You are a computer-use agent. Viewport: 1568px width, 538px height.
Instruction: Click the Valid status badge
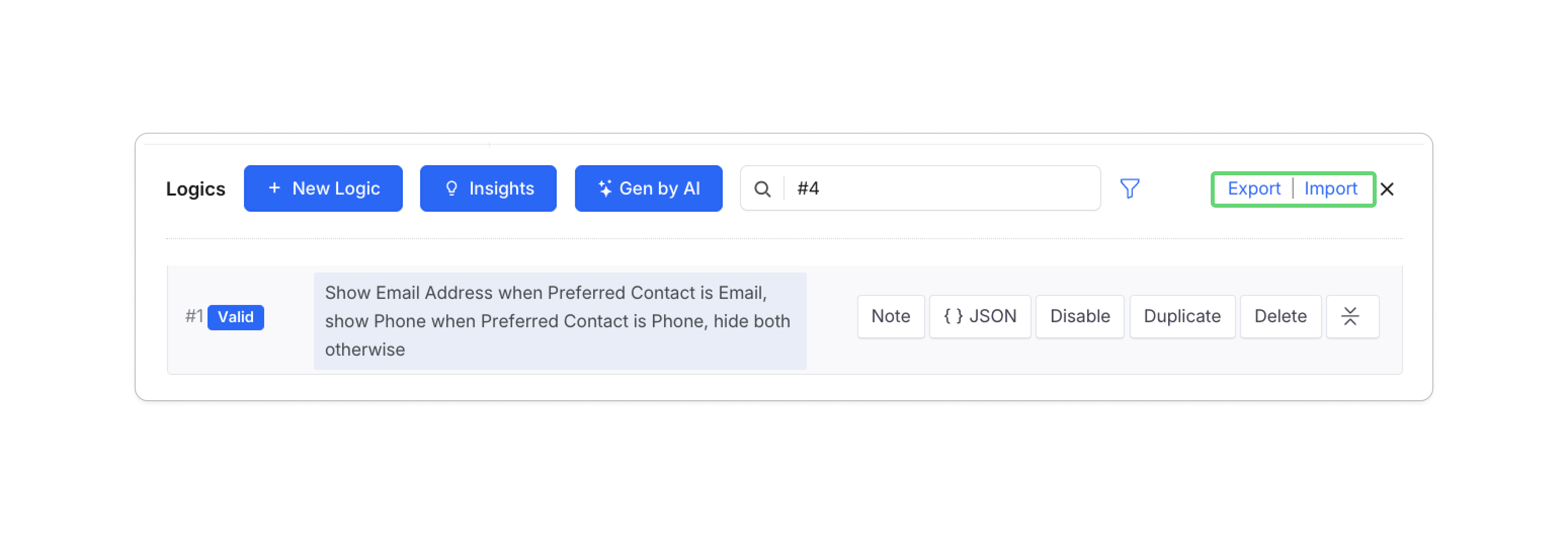click(x=235, y=318)
